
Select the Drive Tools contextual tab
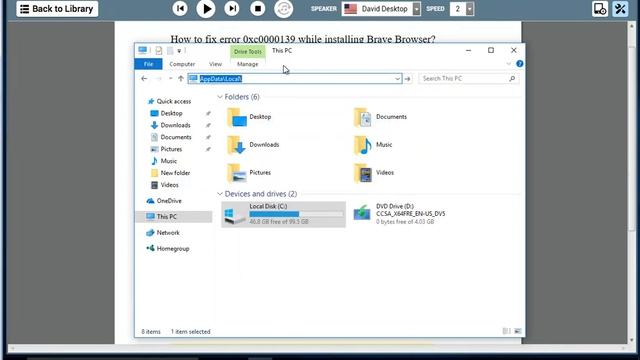pyautogui.click(x=248, y=51)
